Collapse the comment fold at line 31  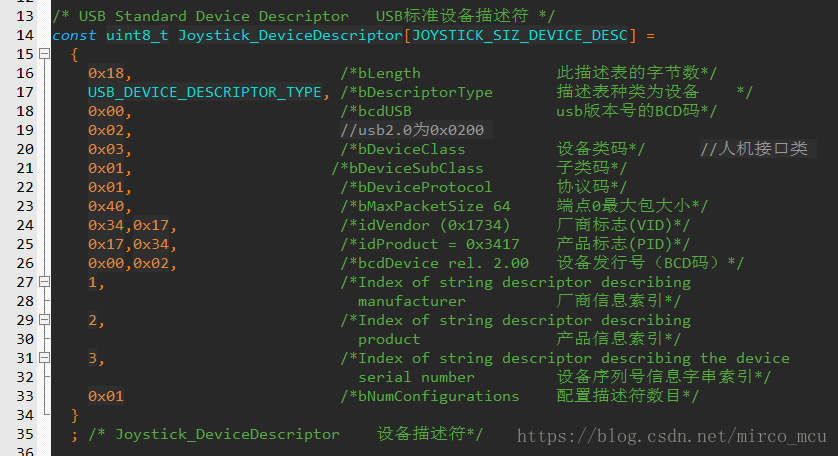[x=44, y=358]
